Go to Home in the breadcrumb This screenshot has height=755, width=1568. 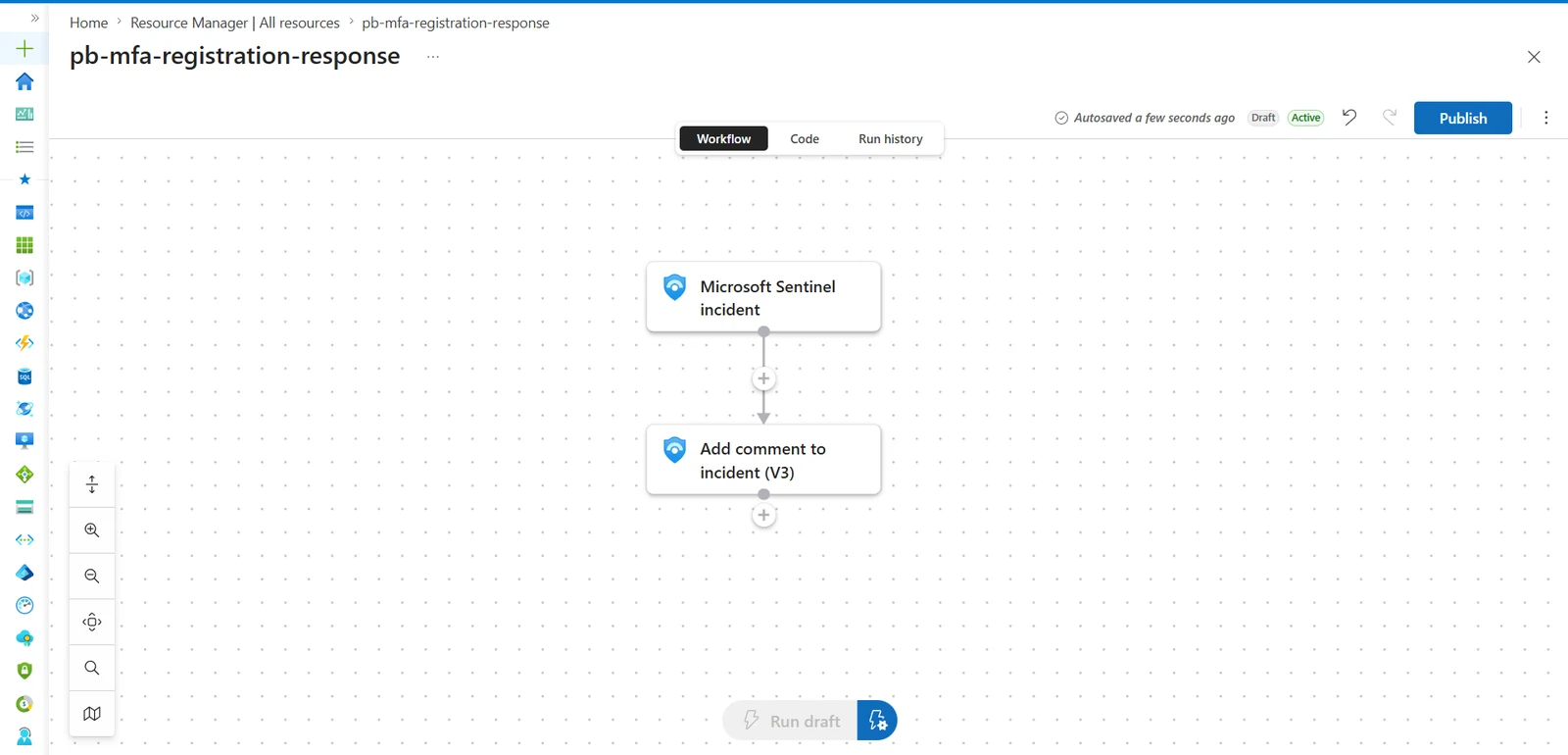tap(88, 23)
